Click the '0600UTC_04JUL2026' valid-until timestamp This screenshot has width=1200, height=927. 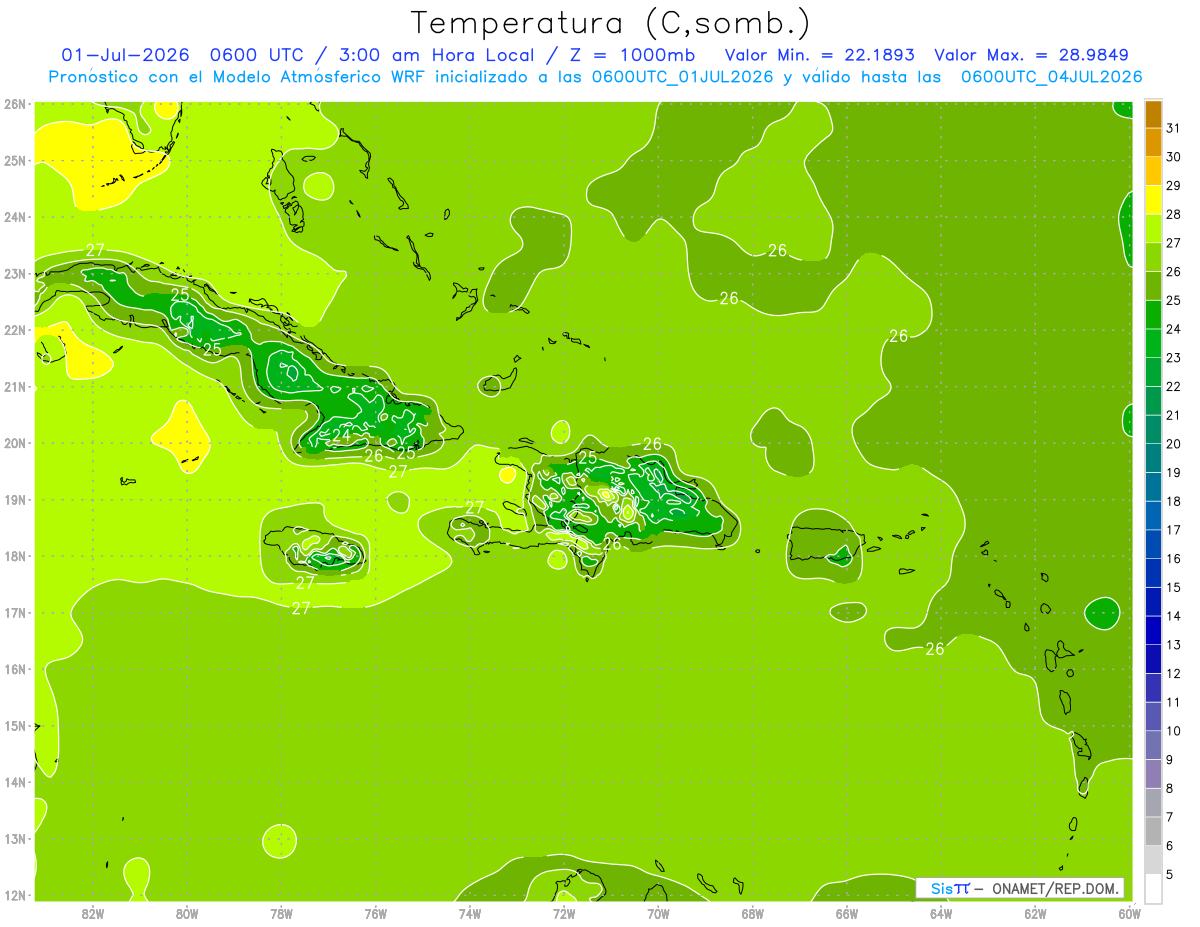[1051, 76]
